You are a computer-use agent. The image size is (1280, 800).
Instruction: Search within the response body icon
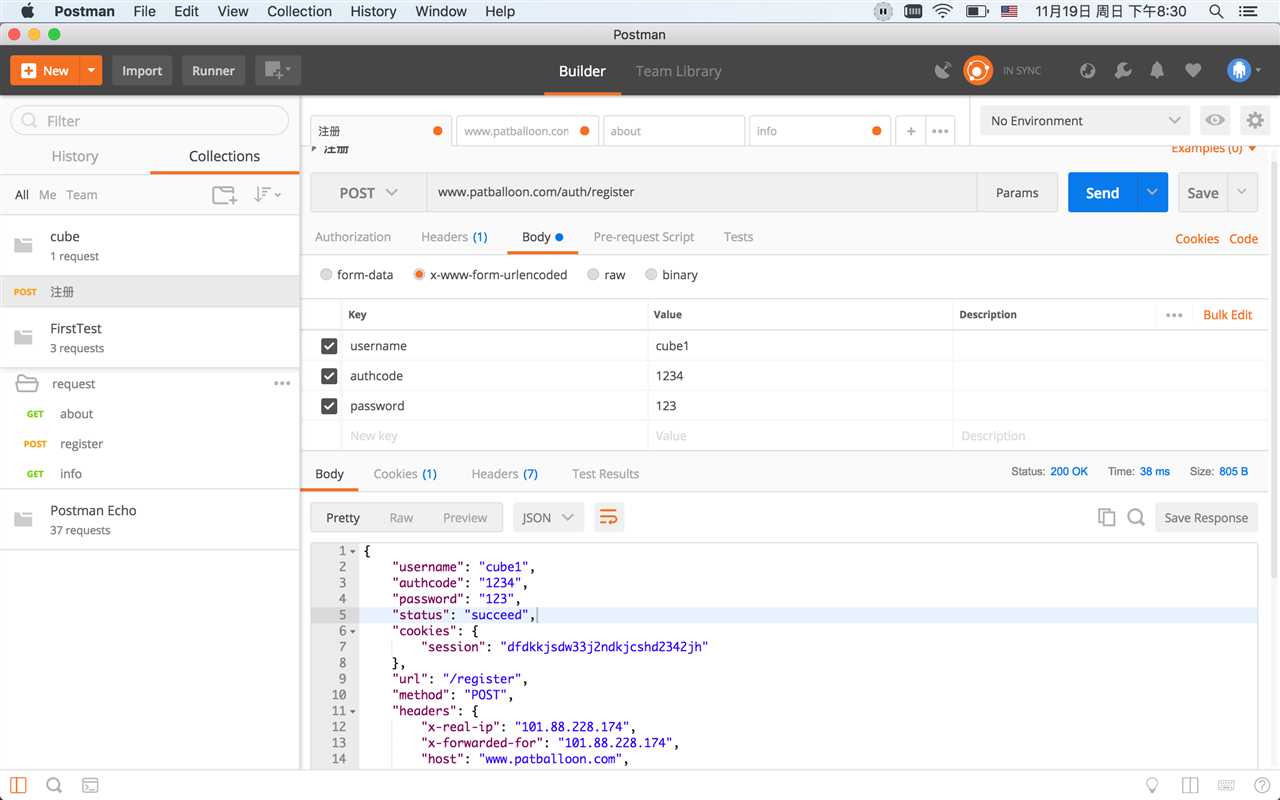[1136, 517]
